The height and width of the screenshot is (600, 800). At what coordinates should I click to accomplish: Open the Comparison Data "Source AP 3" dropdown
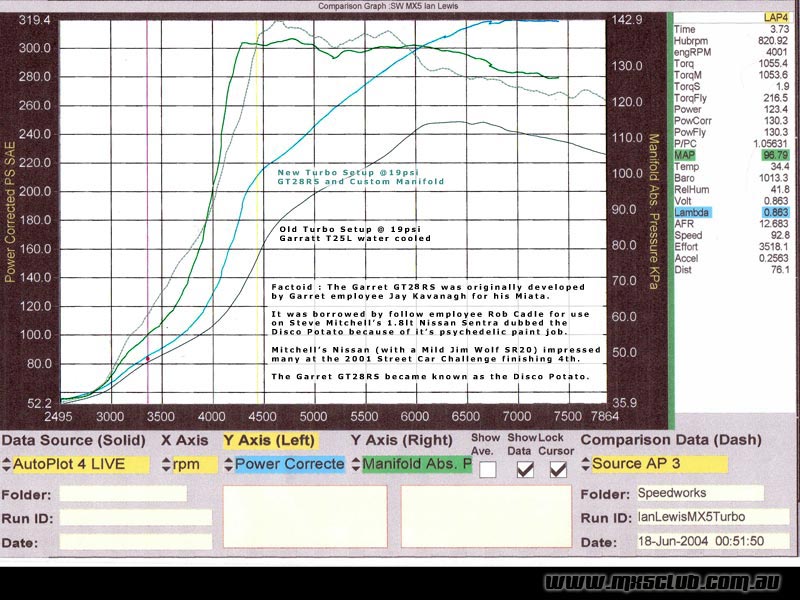tap(655, 464)
